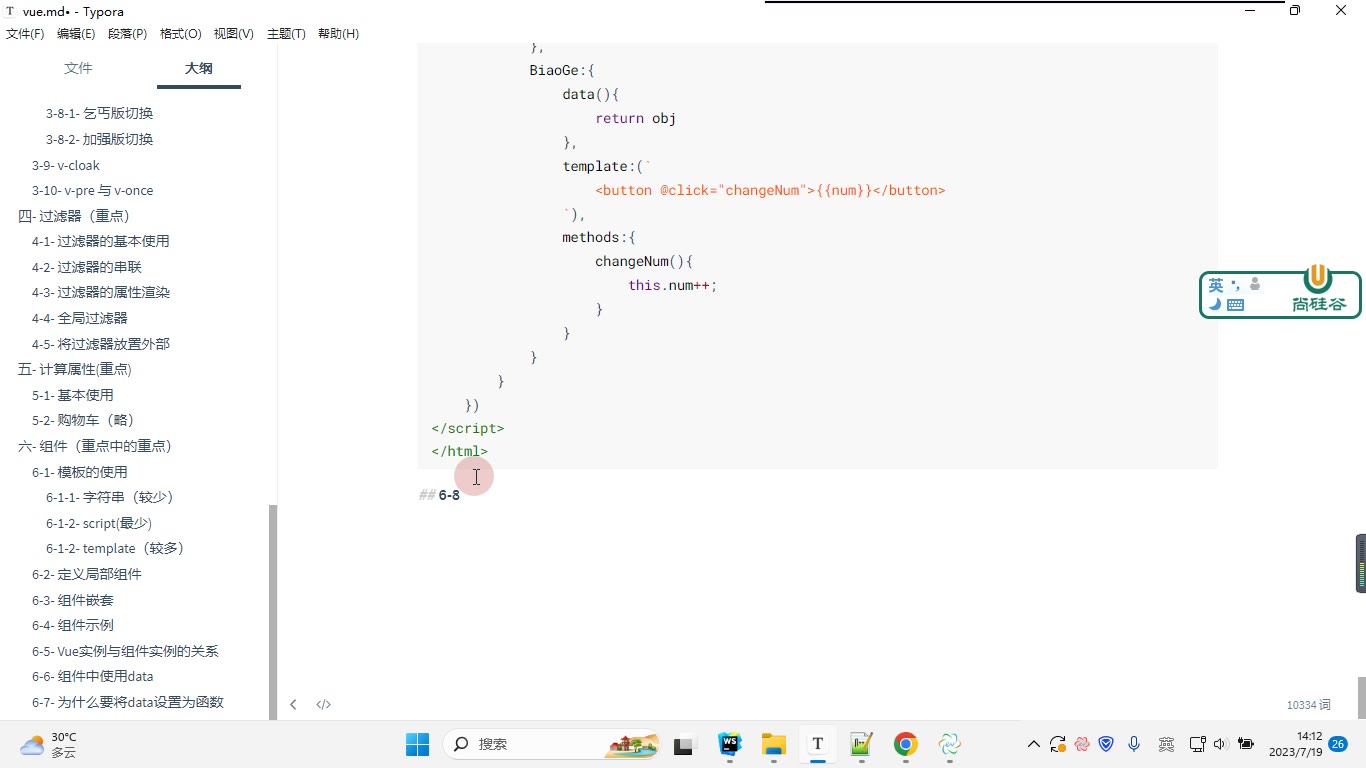The image size is (1366, 768).
Task: Toggle the taskbar input language indicator
Action: 1166,744
